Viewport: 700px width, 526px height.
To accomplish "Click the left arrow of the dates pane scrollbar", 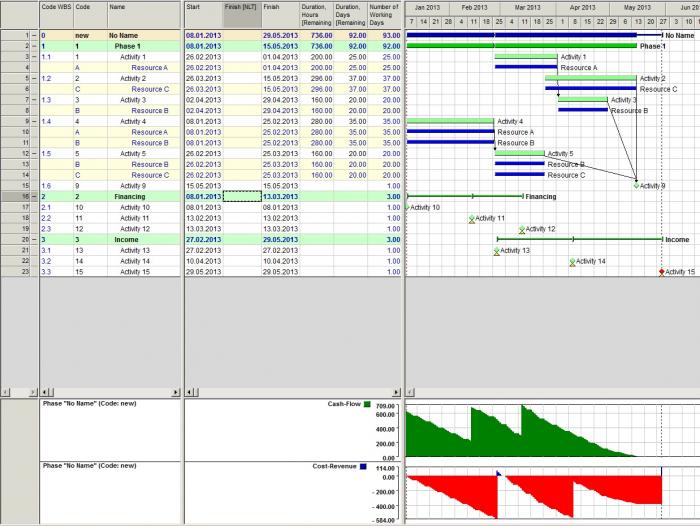I will (x=189, y=392).
